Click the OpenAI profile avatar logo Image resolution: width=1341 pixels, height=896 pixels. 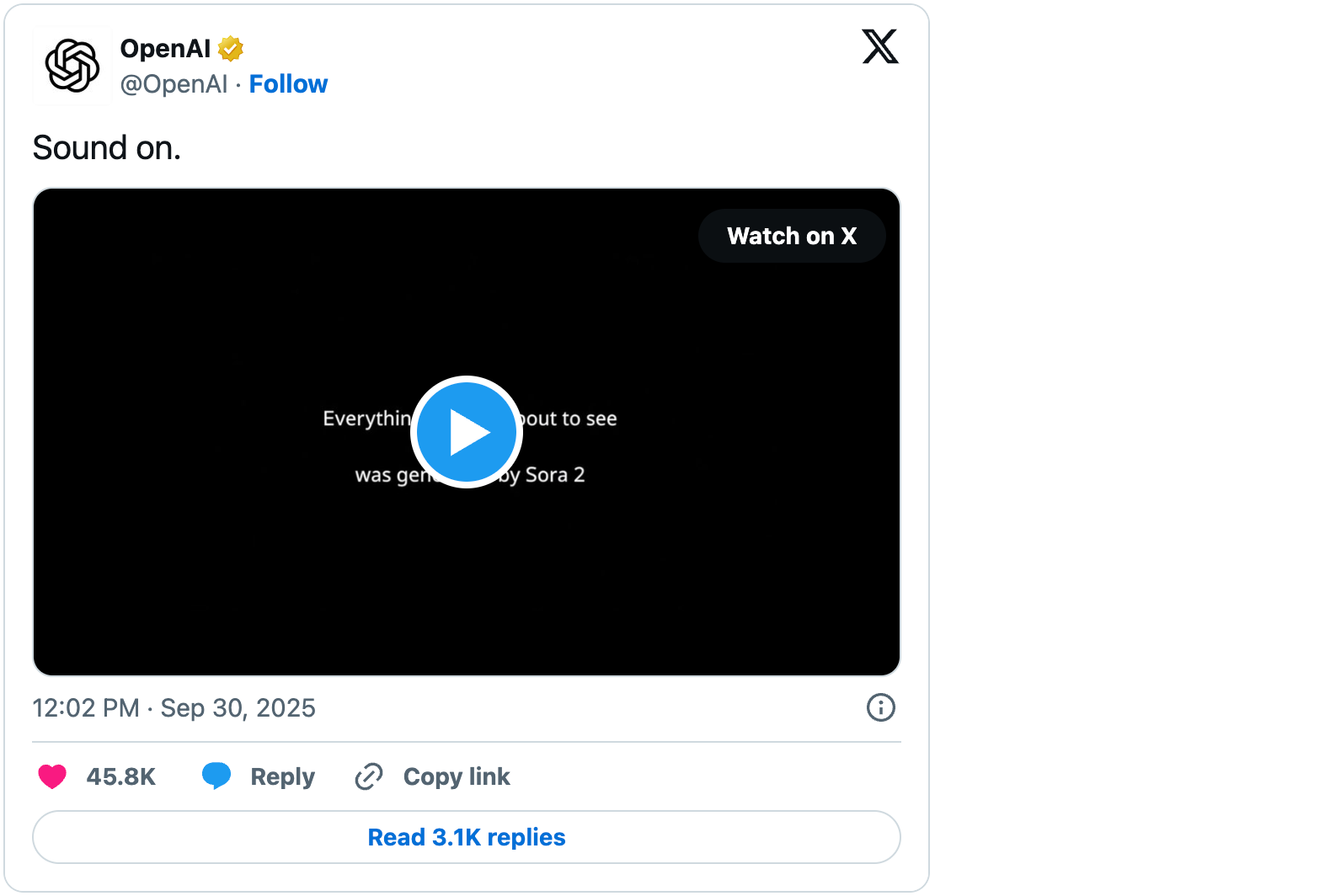[x=72, y=66]
